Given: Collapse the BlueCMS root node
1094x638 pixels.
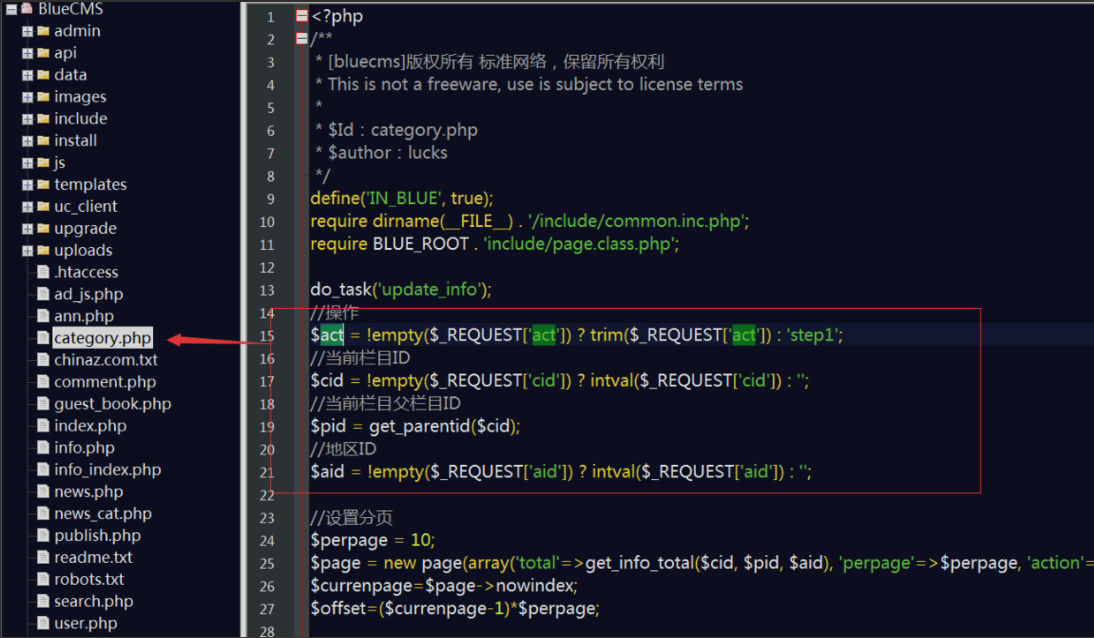Looking at the screenshot, I should pos(11,9).
